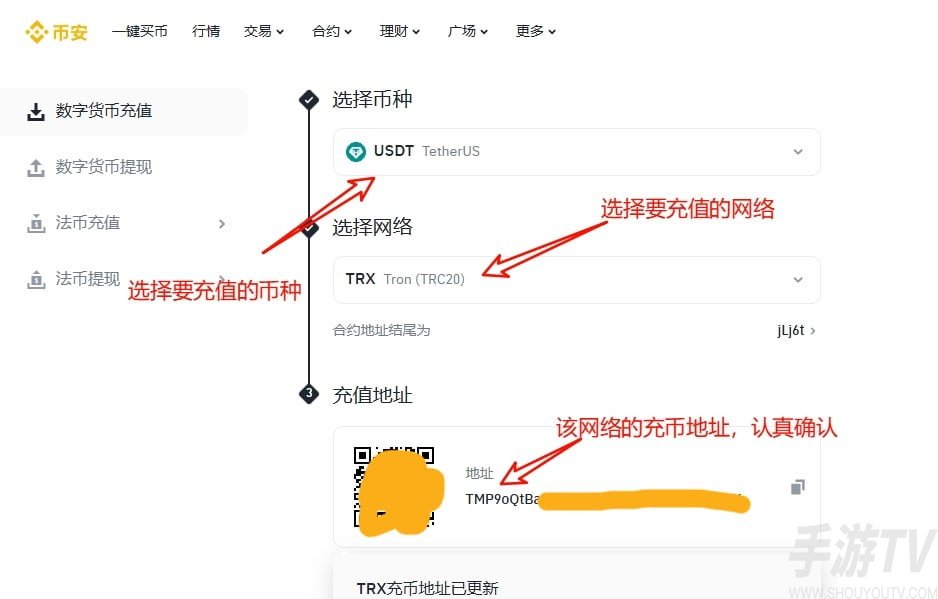
Task: View contract address ending jLj6t
Action: click(x=796, y=330)
